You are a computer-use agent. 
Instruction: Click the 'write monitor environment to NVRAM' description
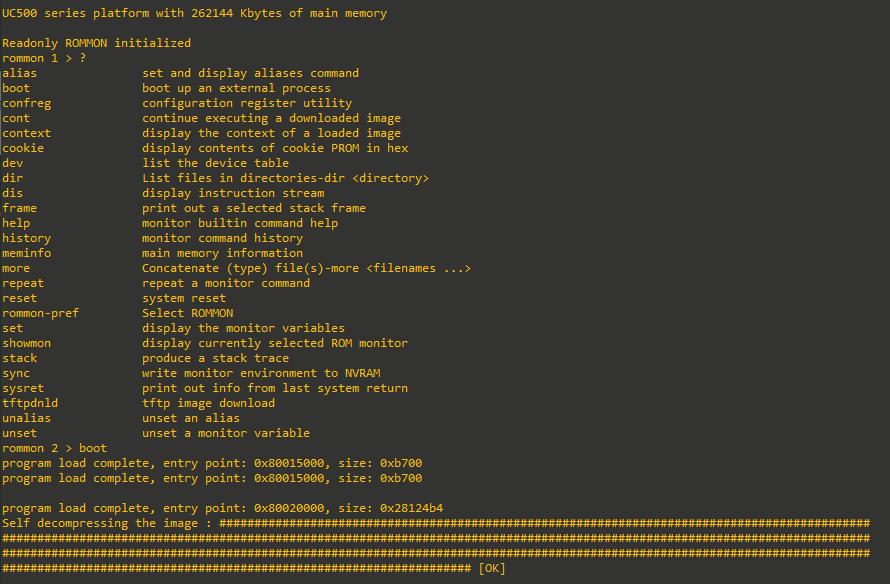261,373
